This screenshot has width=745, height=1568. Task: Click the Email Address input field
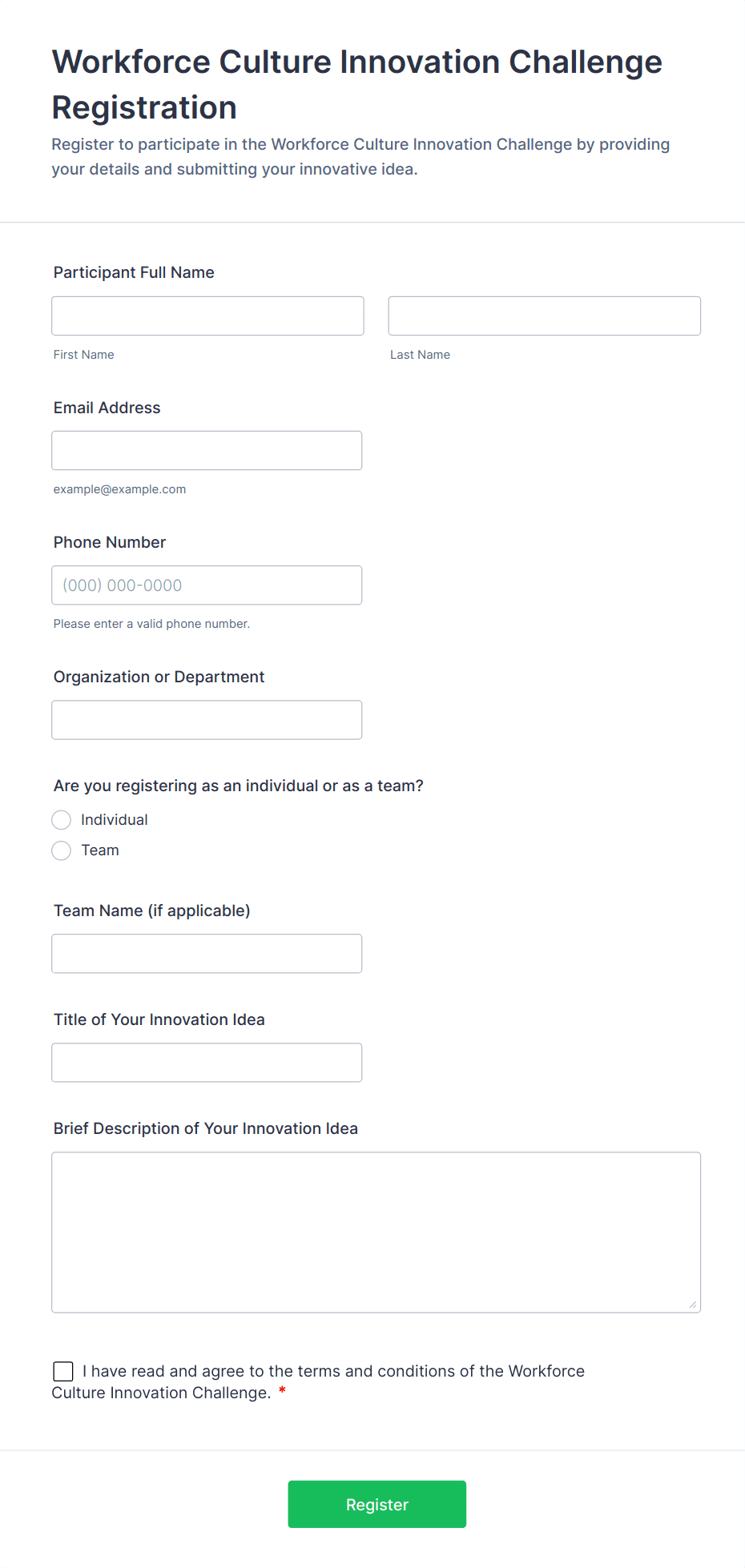207,451
